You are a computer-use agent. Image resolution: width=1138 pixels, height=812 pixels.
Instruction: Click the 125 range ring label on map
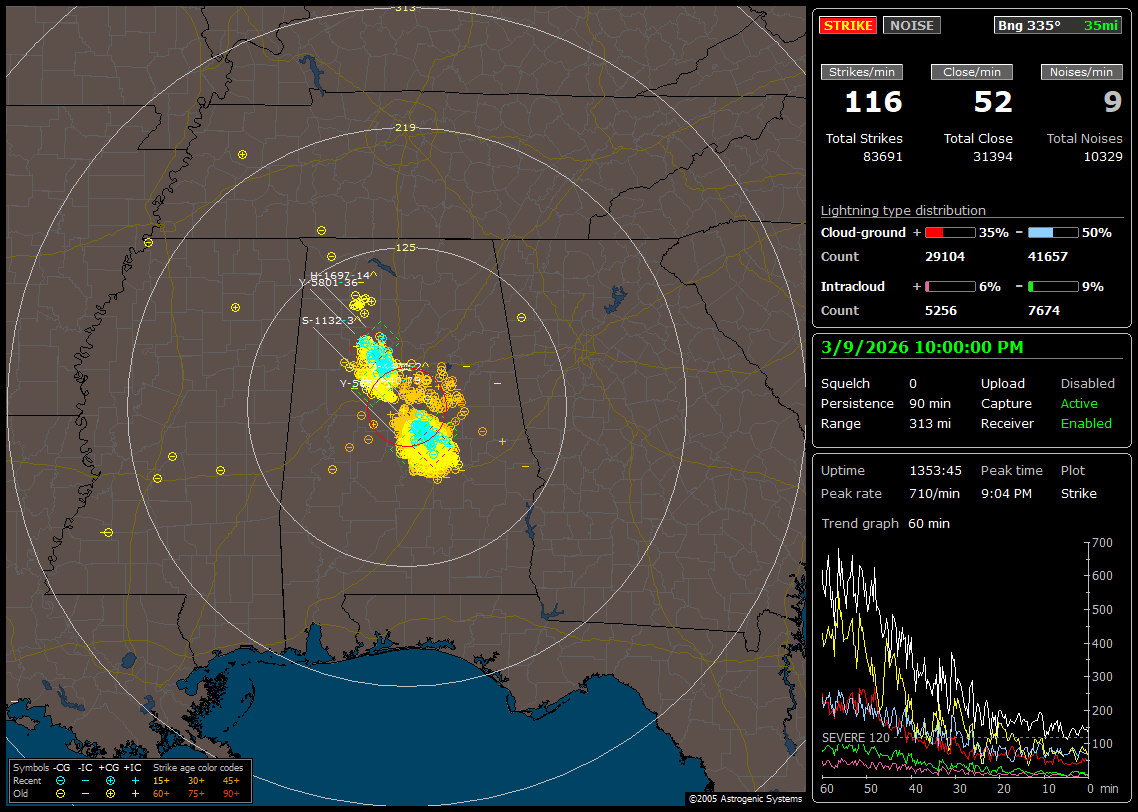[x=405, y=247]
